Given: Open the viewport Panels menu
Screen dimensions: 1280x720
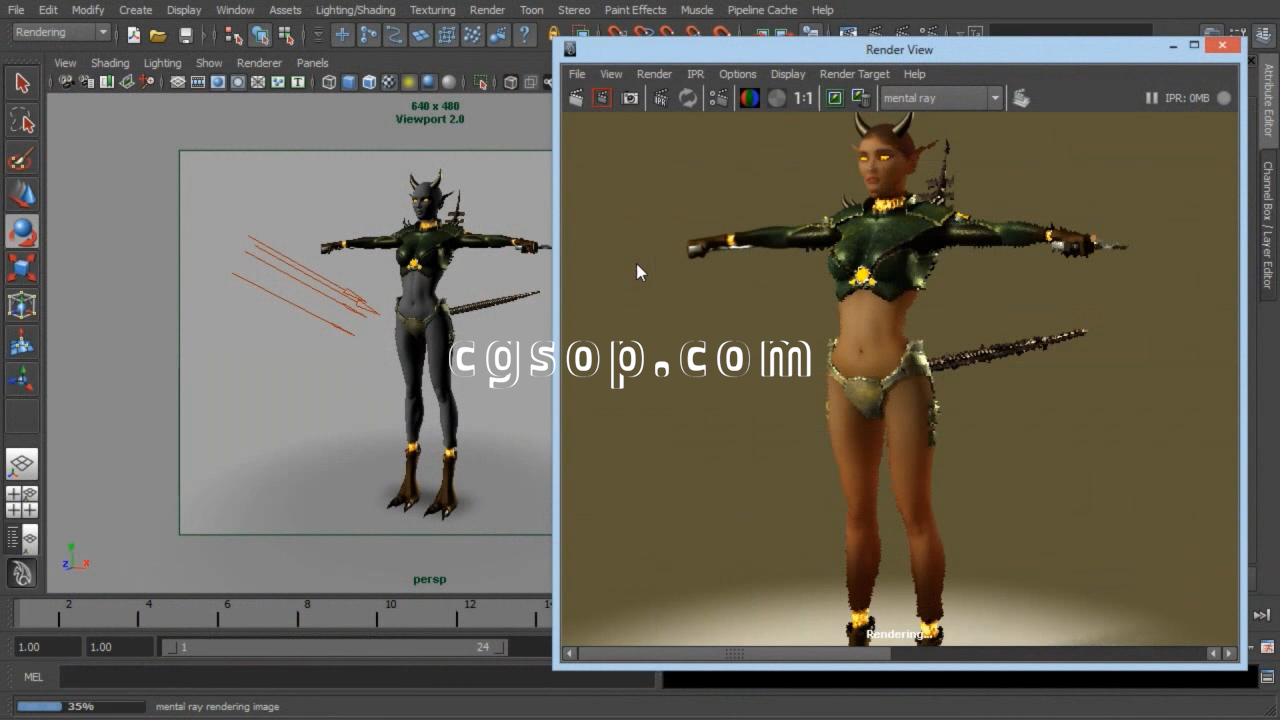Looking at the screenshot, I should (x=312, y=63).
